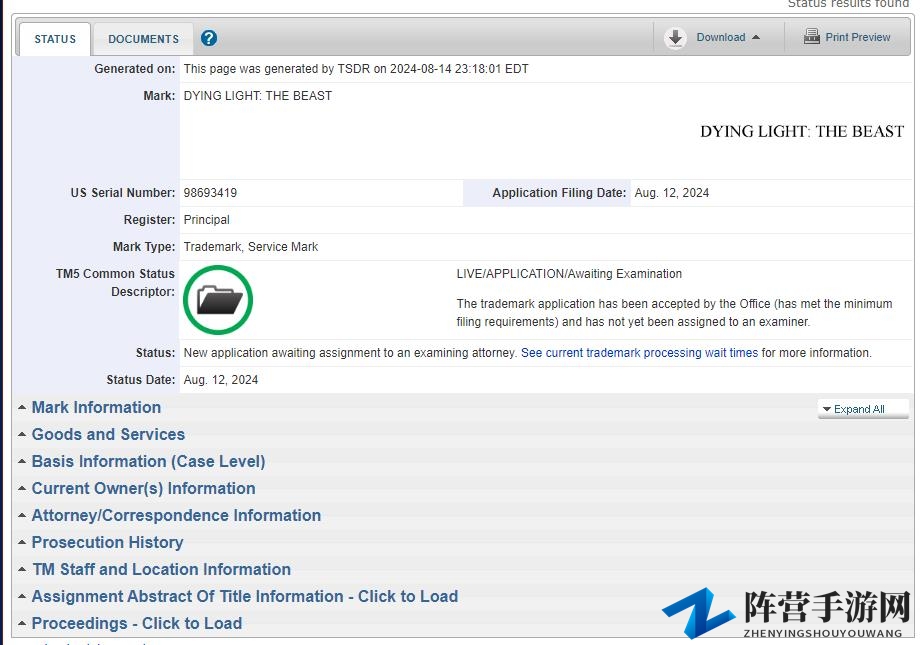
Task: Click the triangle in the Expand All button
Action: pos(826,409)
